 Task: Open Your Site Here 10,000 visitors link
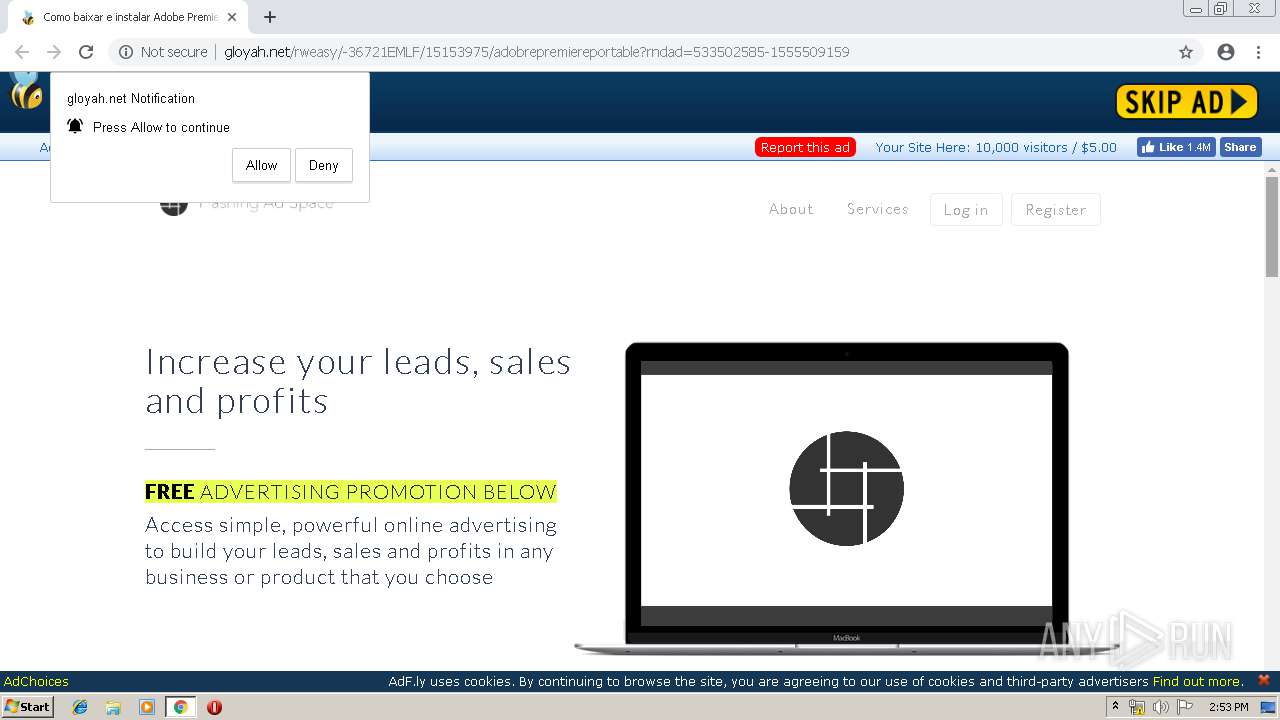pyautogui.click(x=996, y=147)
